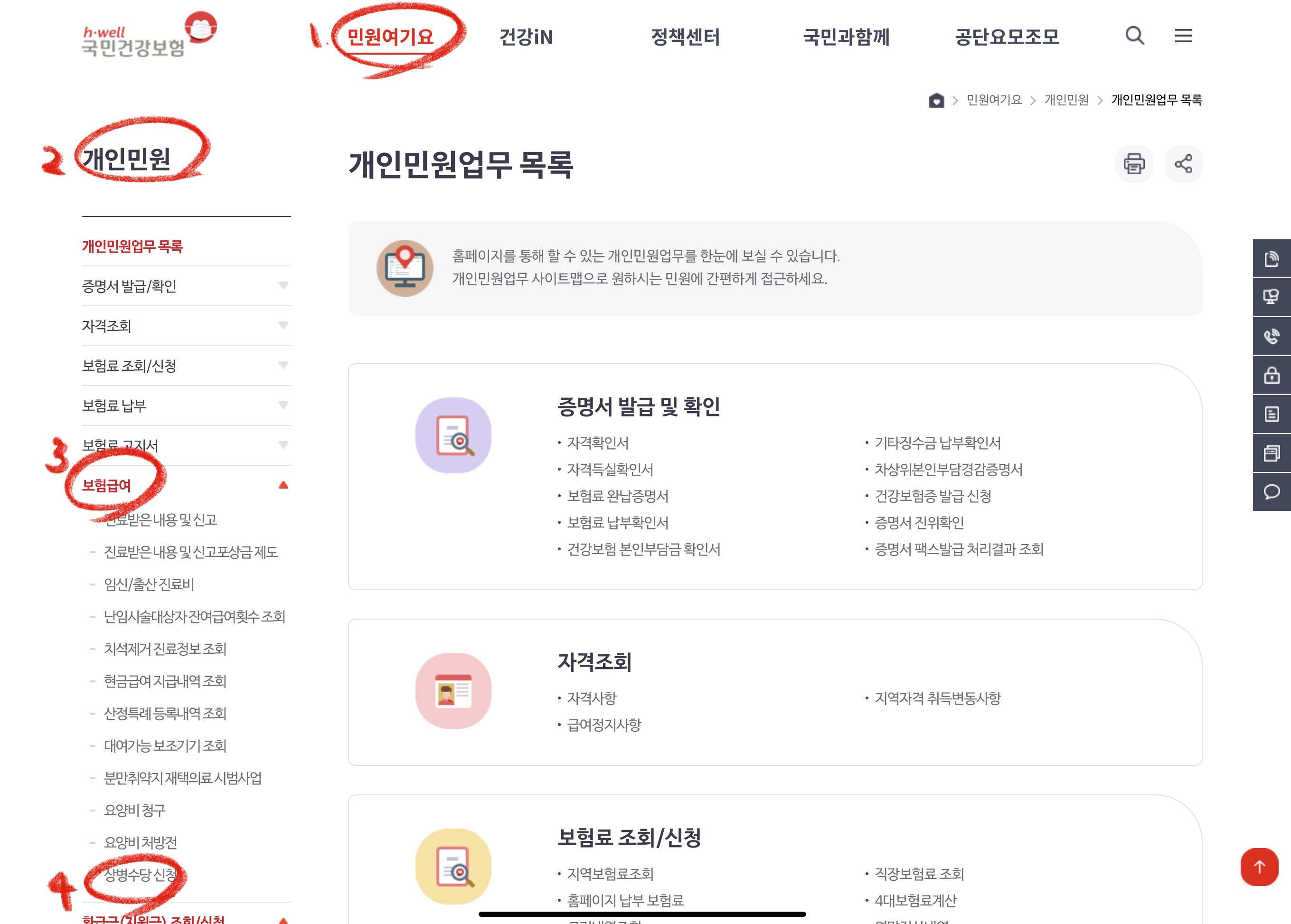Click 임신/출산 진료비 in sidebar
Screen dimensions: 1291x924
click(x=149, y=585)
